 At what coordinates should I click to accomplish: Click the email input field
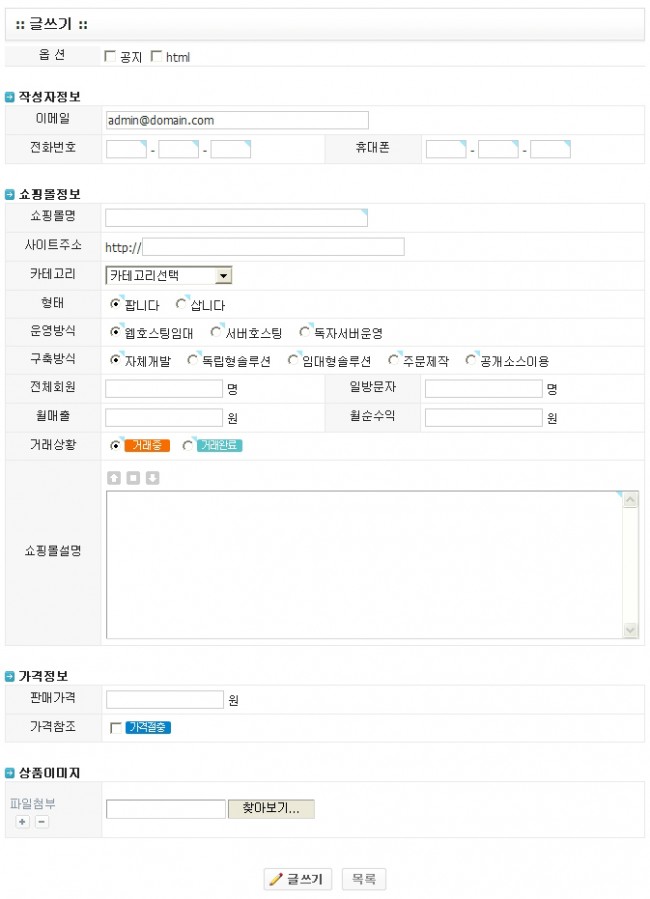coord(237,120)
